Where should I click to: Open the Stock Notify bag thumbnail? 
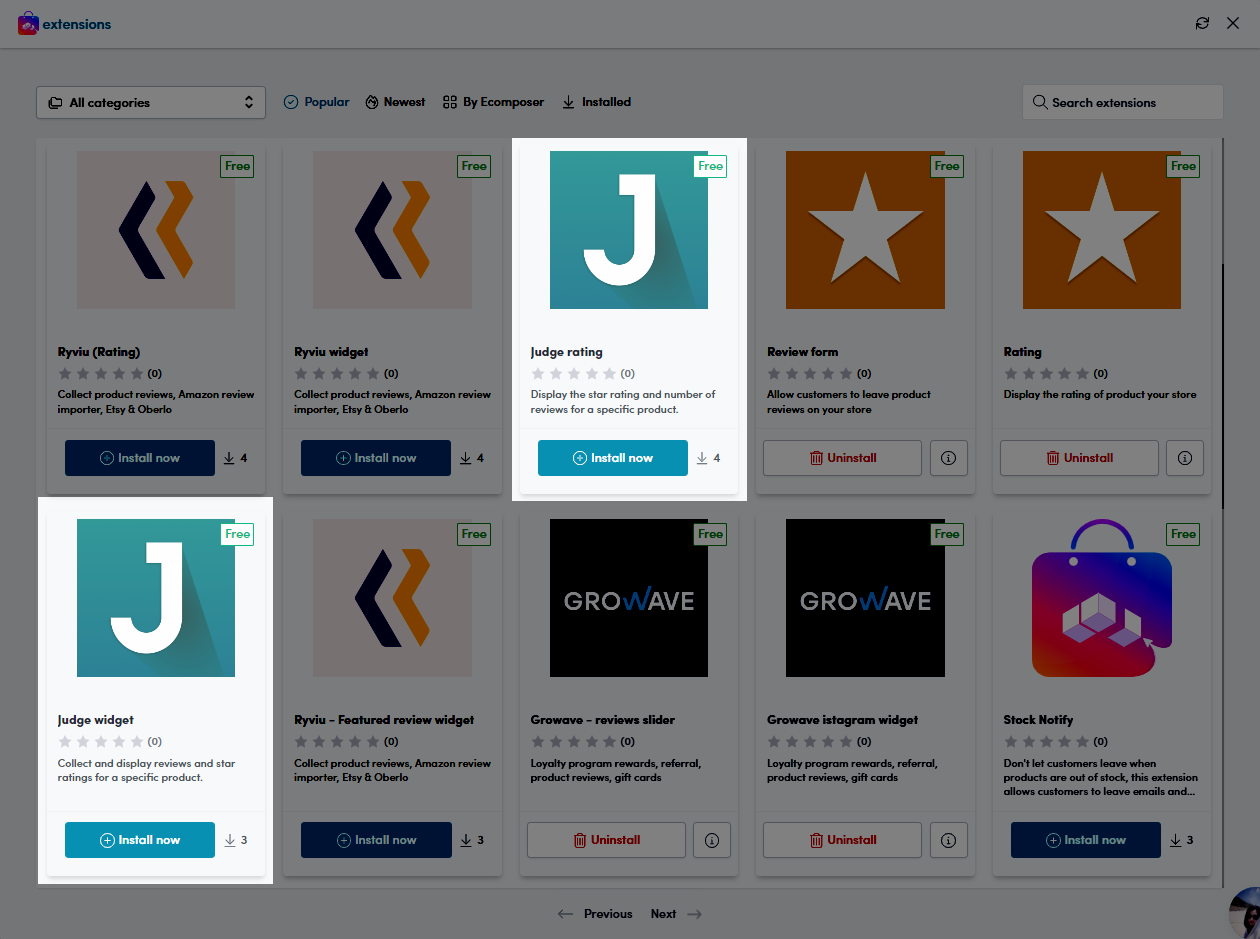1102,598
